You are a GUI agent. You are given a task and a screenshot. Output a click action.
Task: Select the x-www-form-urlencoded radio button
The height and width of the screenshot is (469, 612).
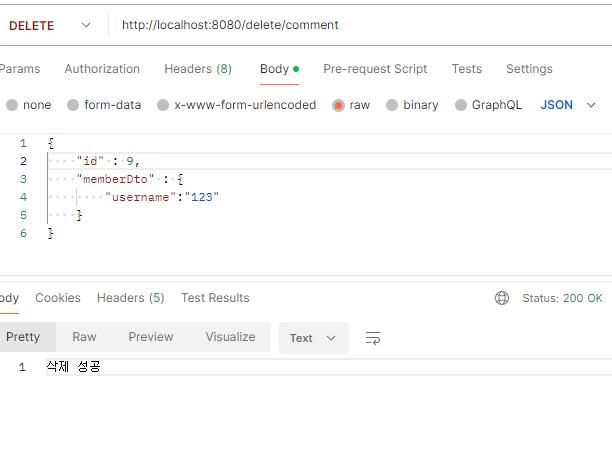click(x=163, y=105)
